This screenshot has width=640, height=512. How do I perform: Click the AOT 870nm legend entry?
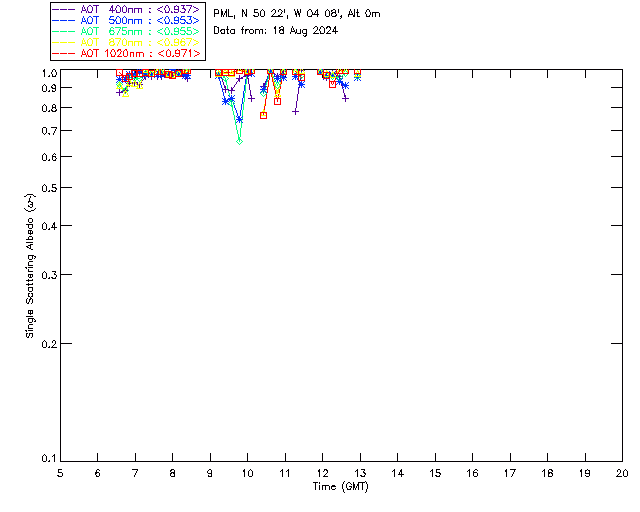tap(126, 42)
